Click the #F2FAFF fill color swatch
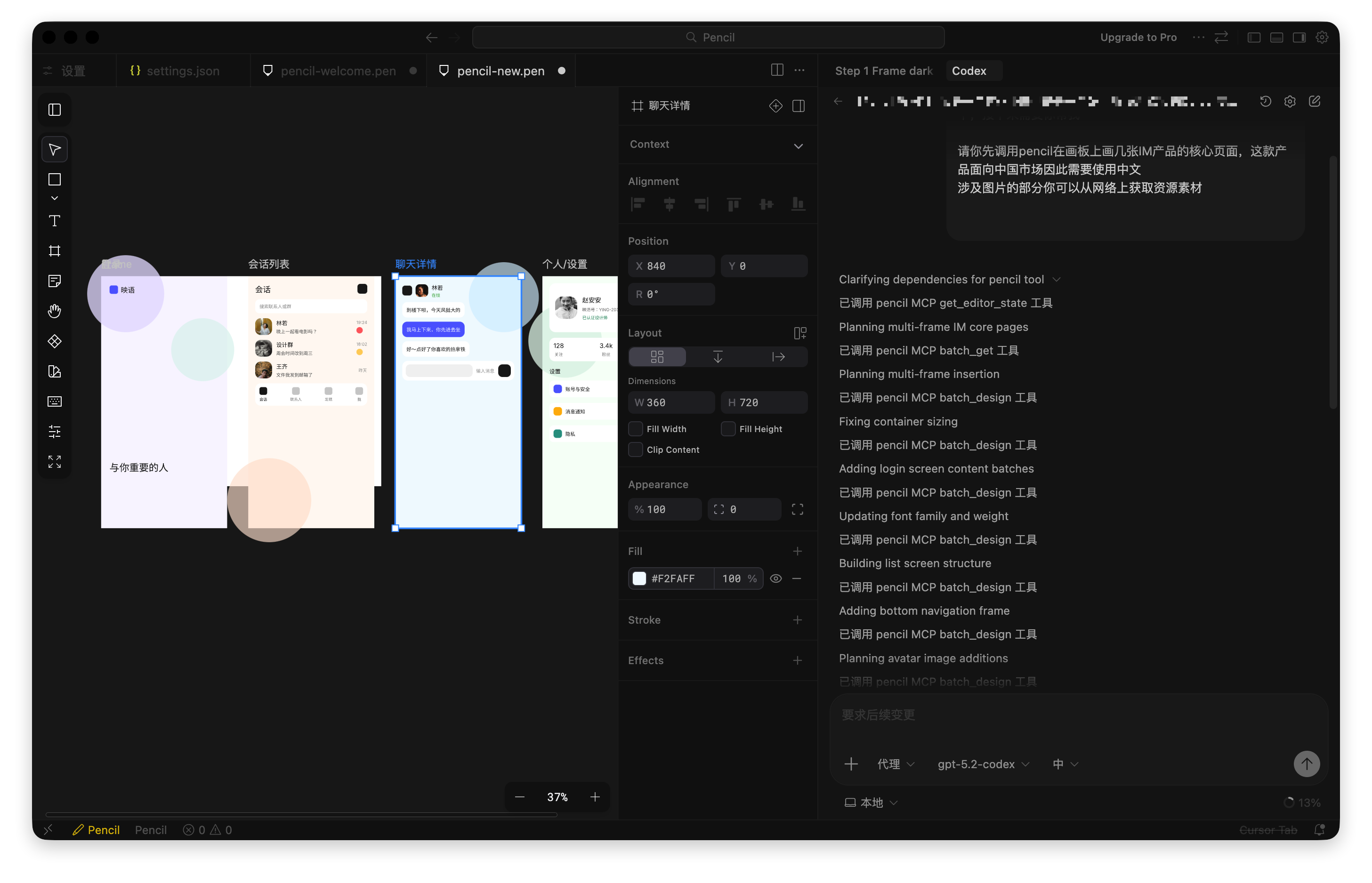Viewport: 1372px width, 883px height. pos(639,578)
